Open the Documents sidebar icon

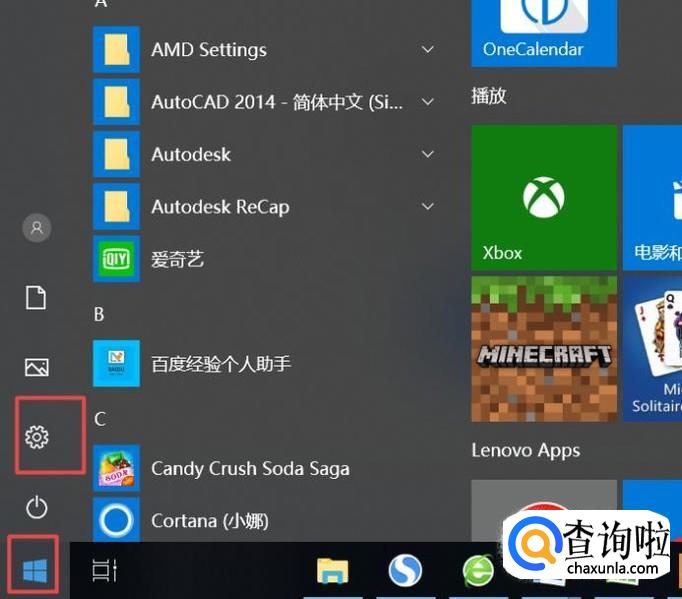(36, 298)
